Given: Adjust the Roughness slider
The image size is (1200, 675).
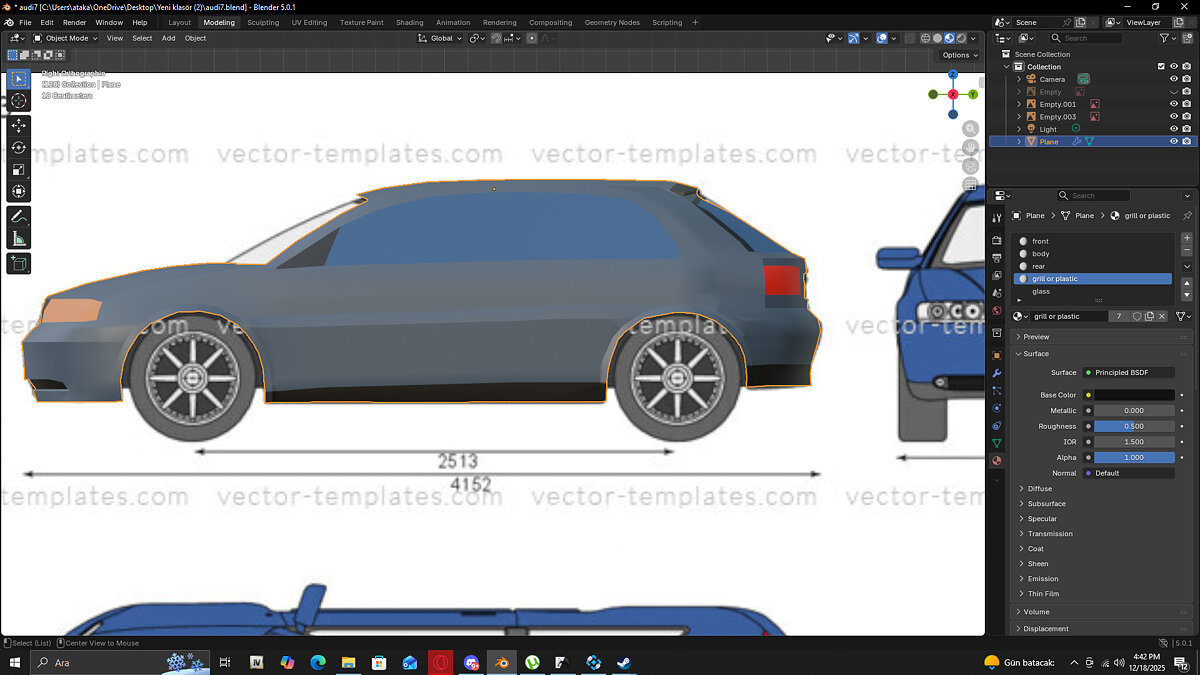Looking at the screenshot, I should click(x=1134, y=426).
